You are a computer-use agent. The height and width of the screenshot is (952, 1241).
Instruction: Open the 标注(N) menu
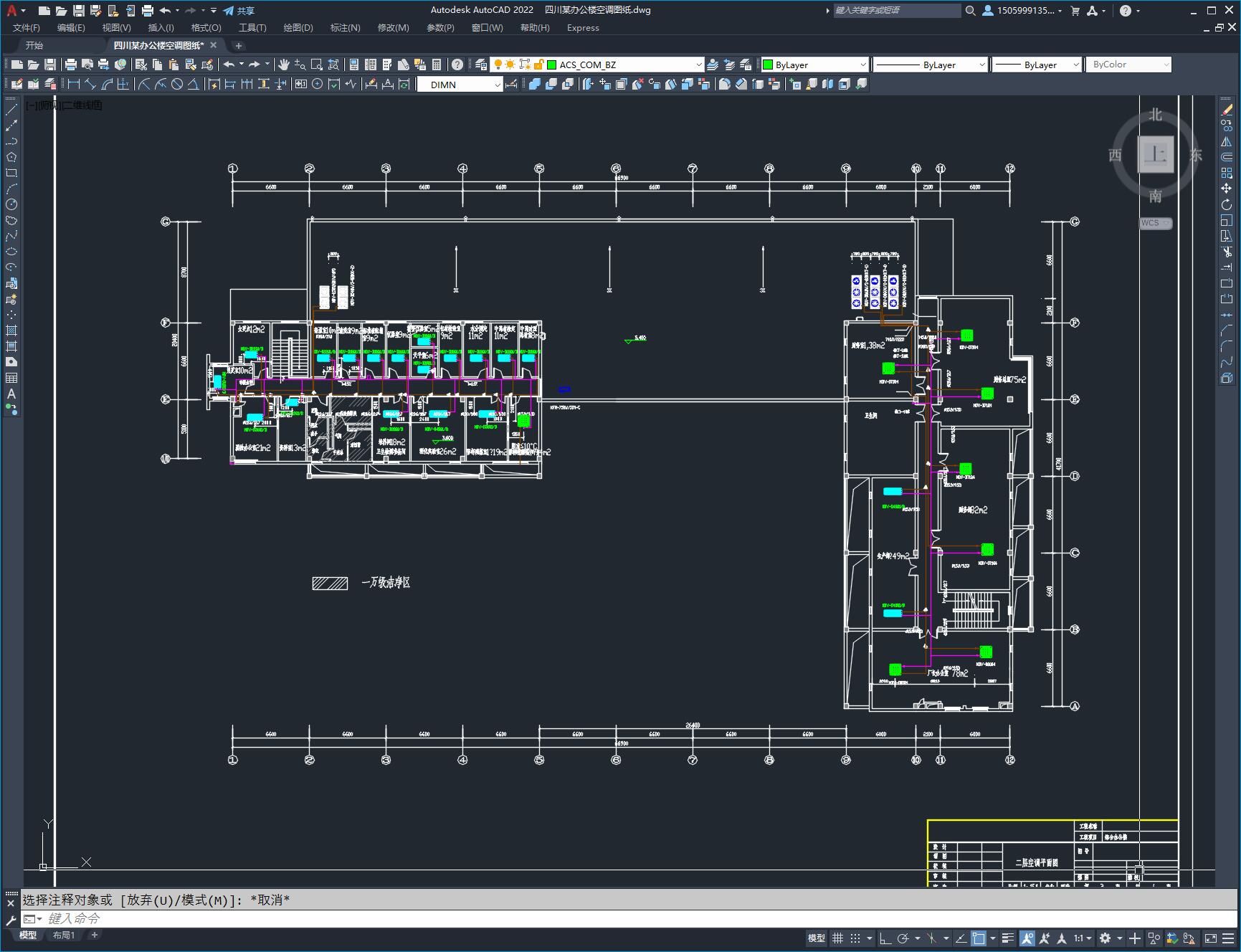click(345, 27)
